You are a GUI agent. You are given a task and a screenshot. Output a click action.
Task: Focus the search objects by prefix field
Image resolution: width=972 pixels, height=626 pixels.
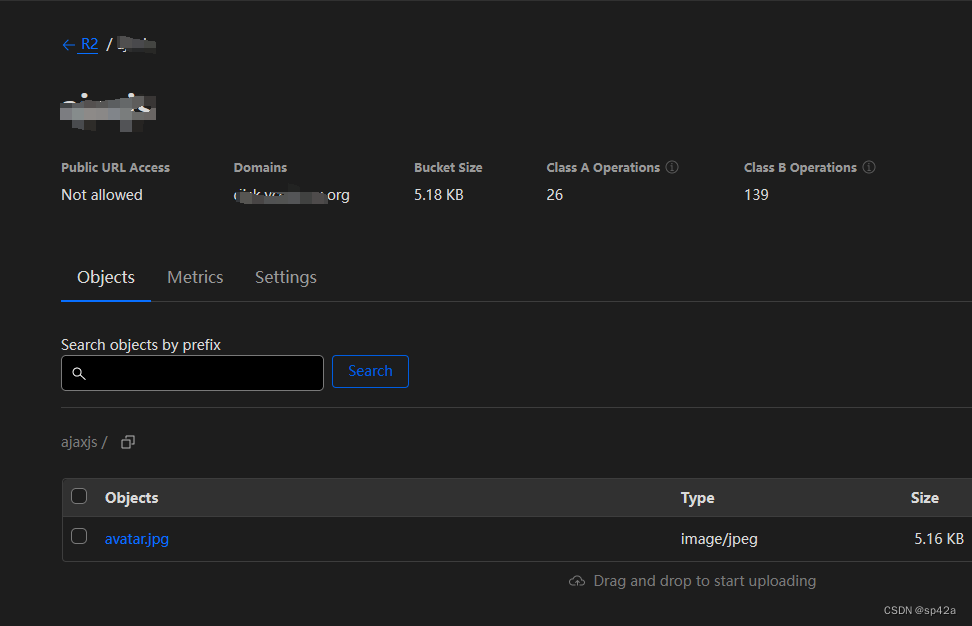coord(192,373)
